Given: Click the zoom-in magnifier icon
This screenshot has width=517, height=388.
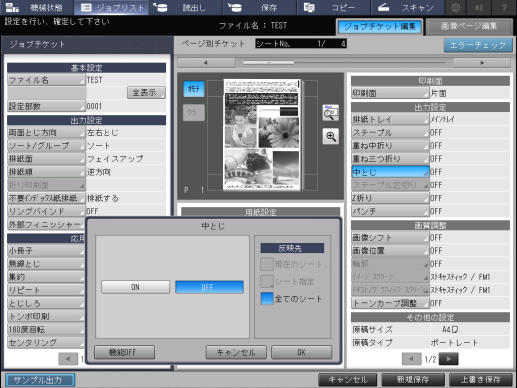Looking at the screenshot, I should click(330, 136).
